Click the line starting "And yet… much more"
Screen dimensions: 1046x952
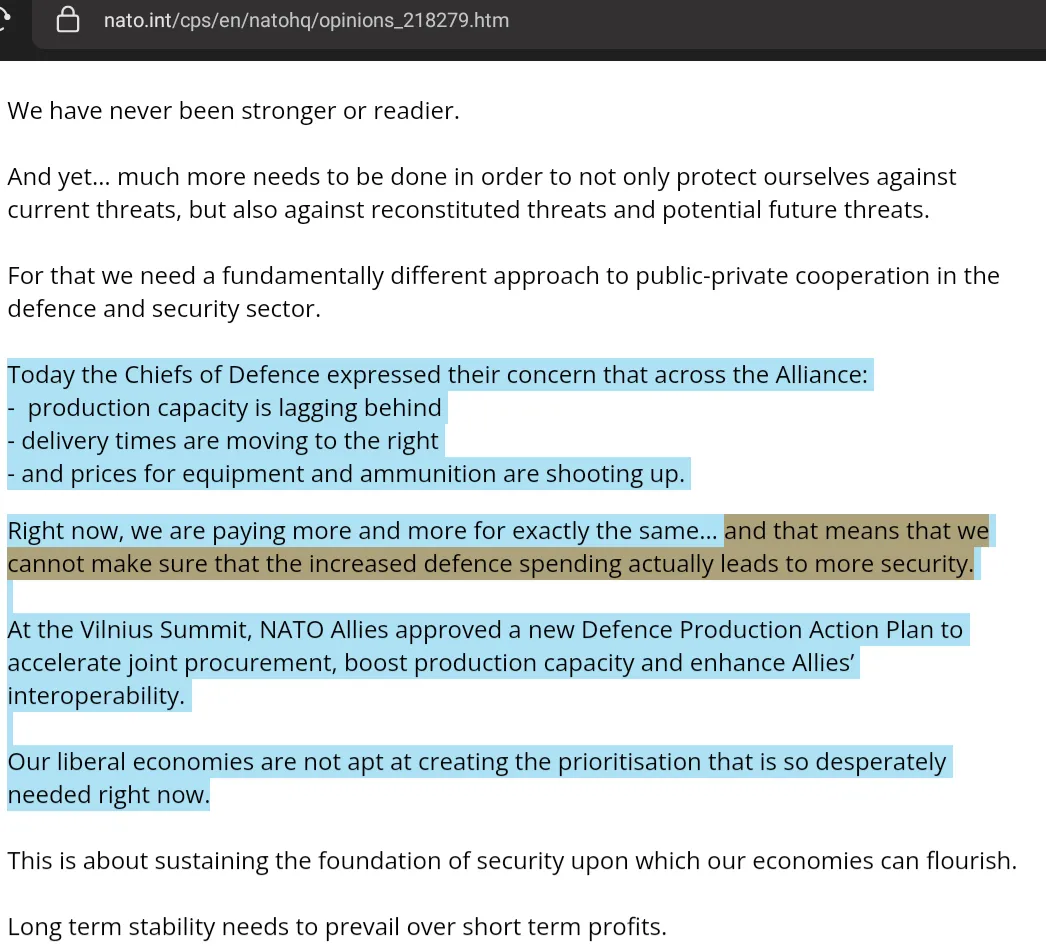pos(481,178)
